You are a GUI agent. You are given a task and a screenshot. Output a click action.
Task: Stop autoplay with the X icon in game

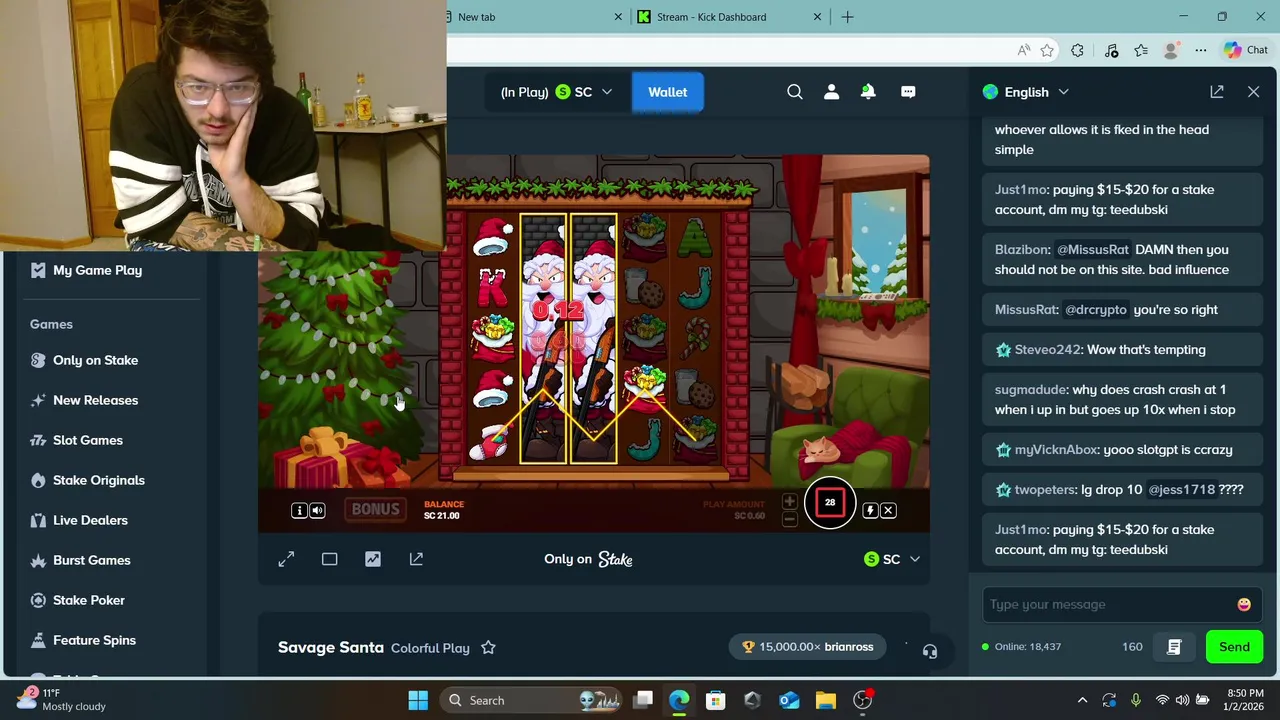pyautogui.click(x=888, y=511)
